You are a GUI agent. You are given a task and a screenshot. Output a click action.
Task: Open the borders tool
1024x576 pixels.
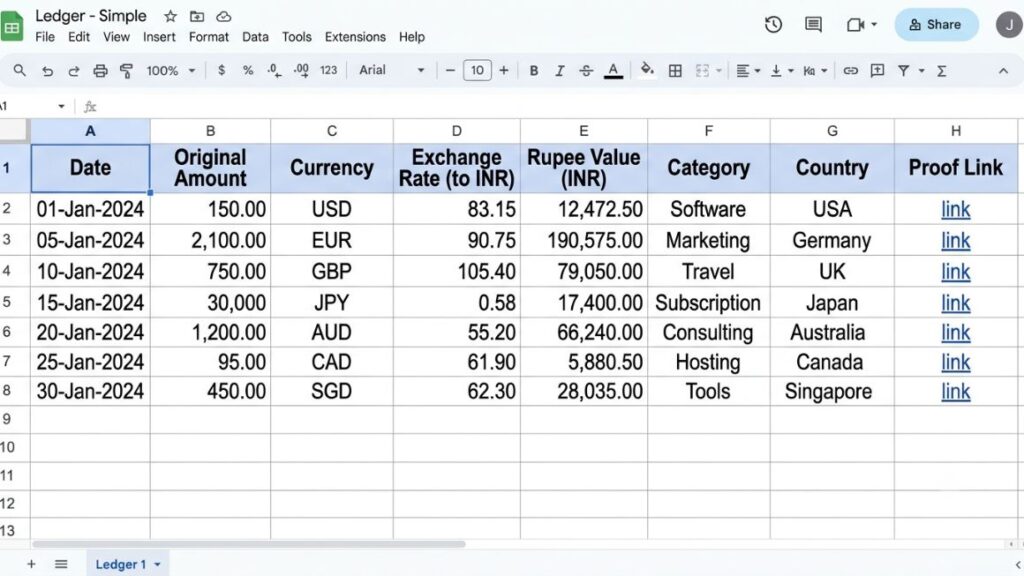tap(675, 71)
